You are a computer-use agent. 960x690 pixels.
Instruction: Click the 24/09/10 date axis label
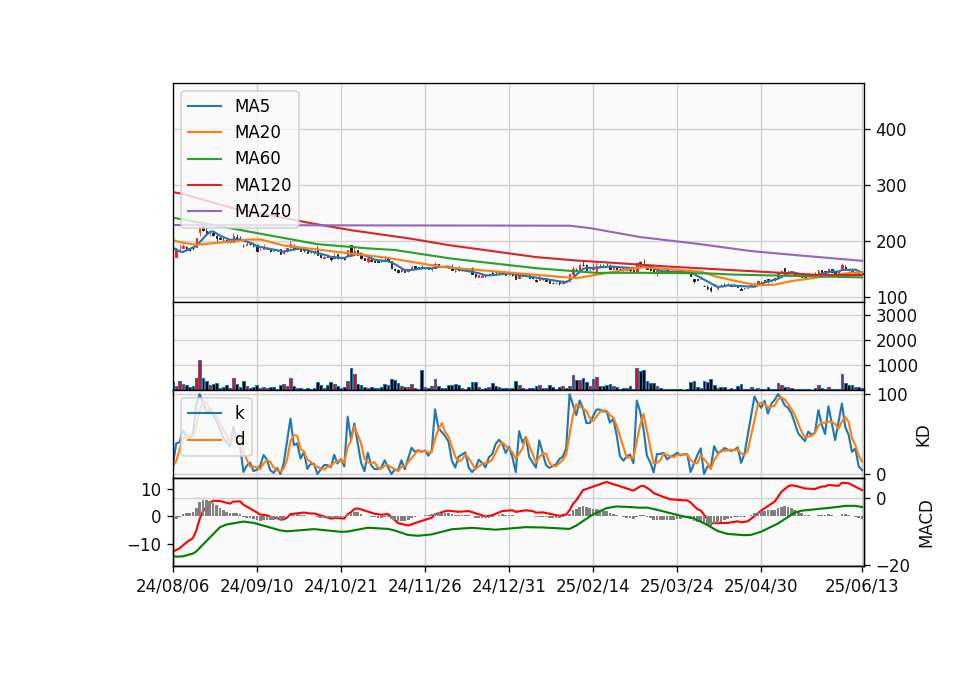pos(257,587)
